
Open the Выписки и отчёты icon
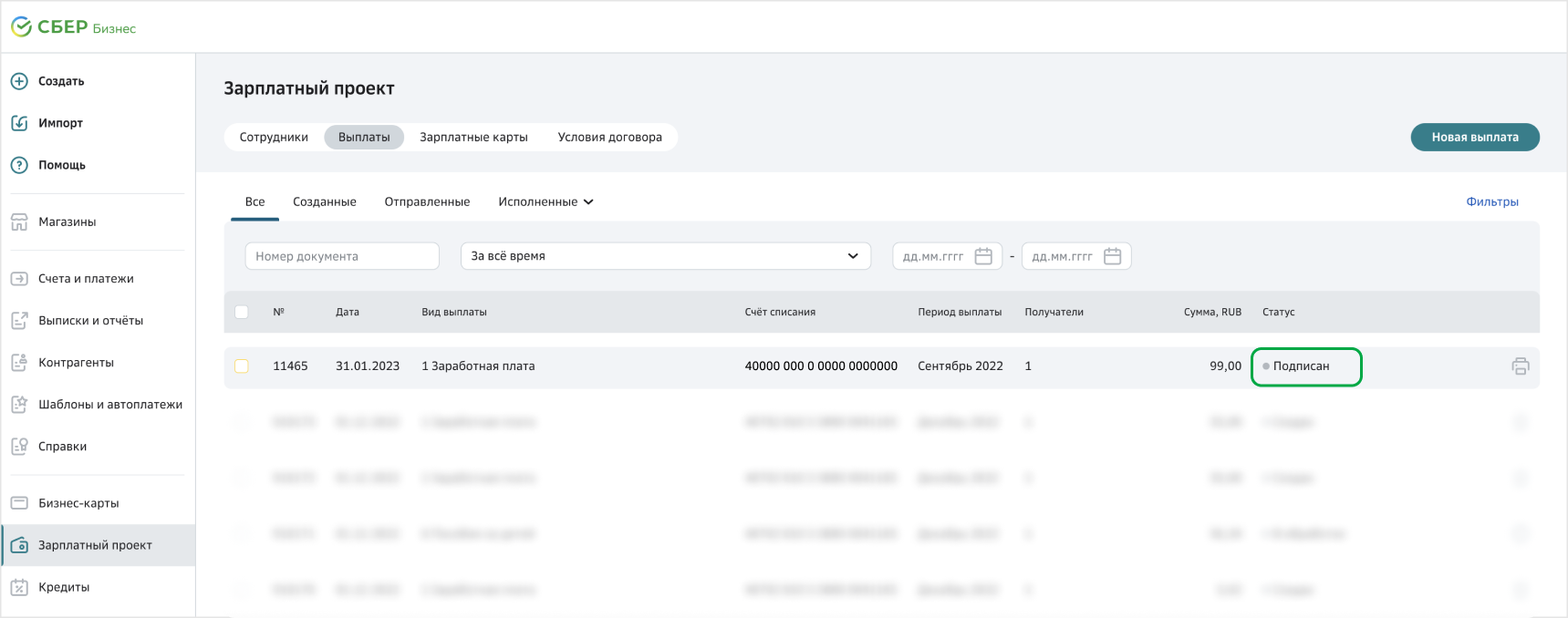click(19, 321)
